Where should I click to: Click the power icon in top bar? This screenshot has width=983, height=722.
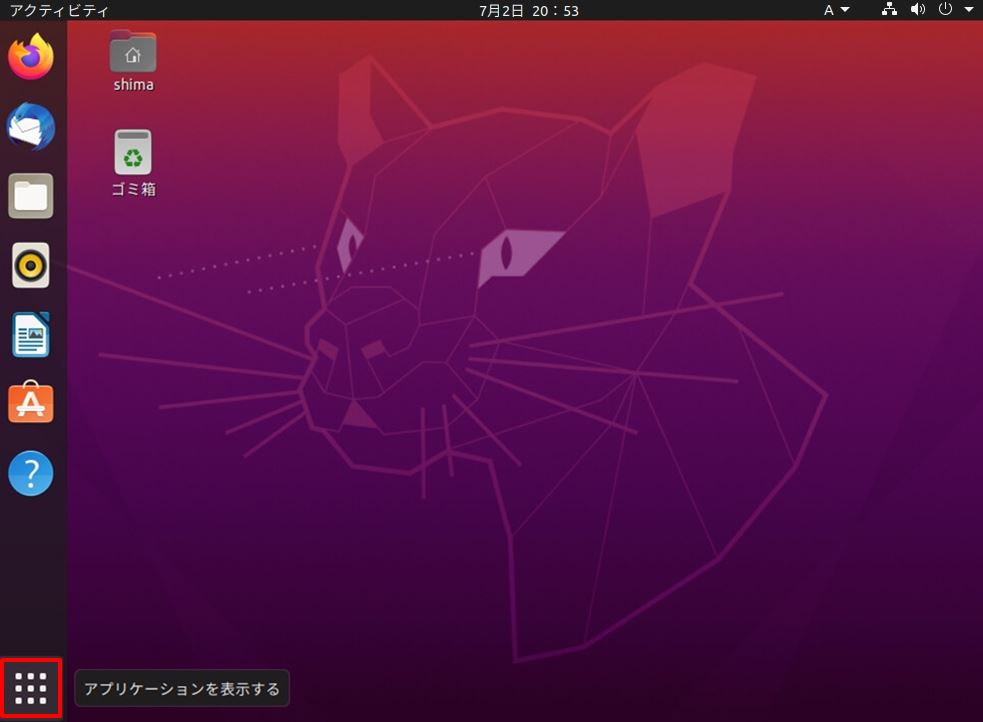(x=945, y=9)
